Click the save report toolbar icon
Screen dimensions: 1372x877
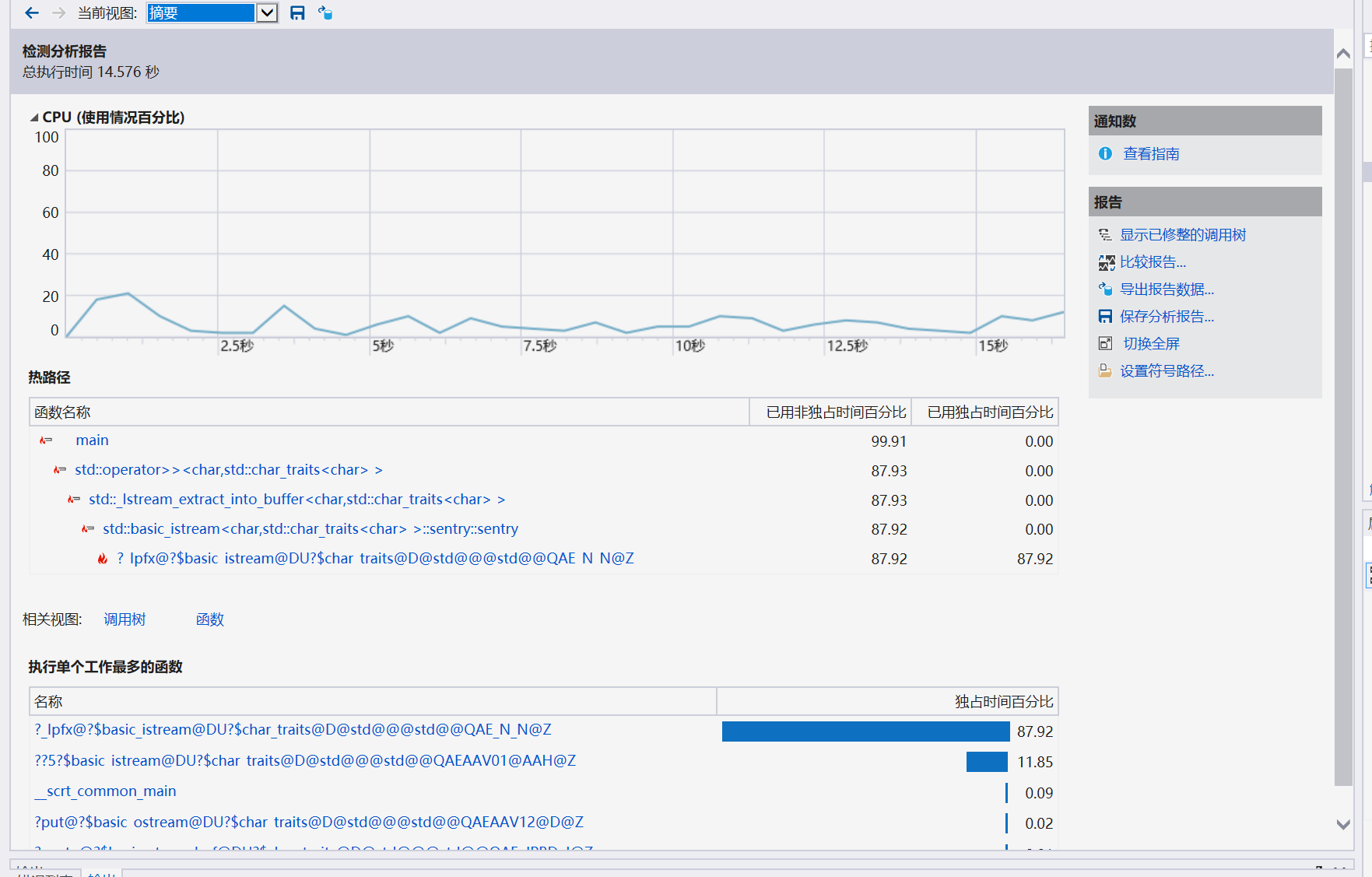pos(297,13)
